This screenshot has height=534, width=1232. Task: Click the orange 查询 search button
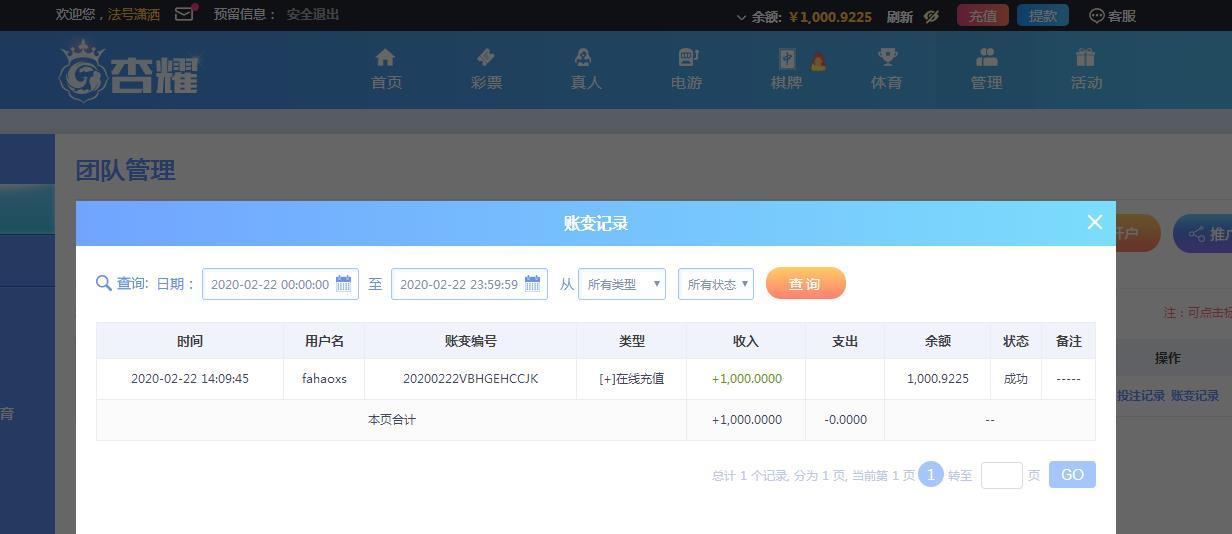[x=806, y=283]
